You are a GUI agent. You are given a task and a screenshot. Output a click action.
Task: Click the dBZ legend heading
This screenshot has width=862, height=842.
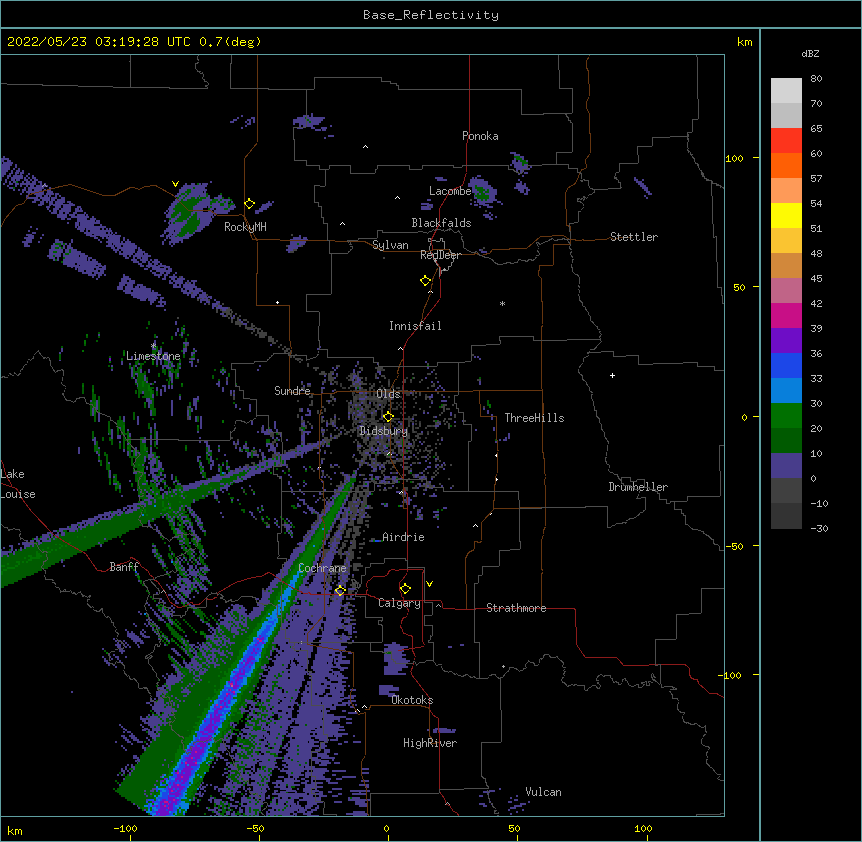810,53
